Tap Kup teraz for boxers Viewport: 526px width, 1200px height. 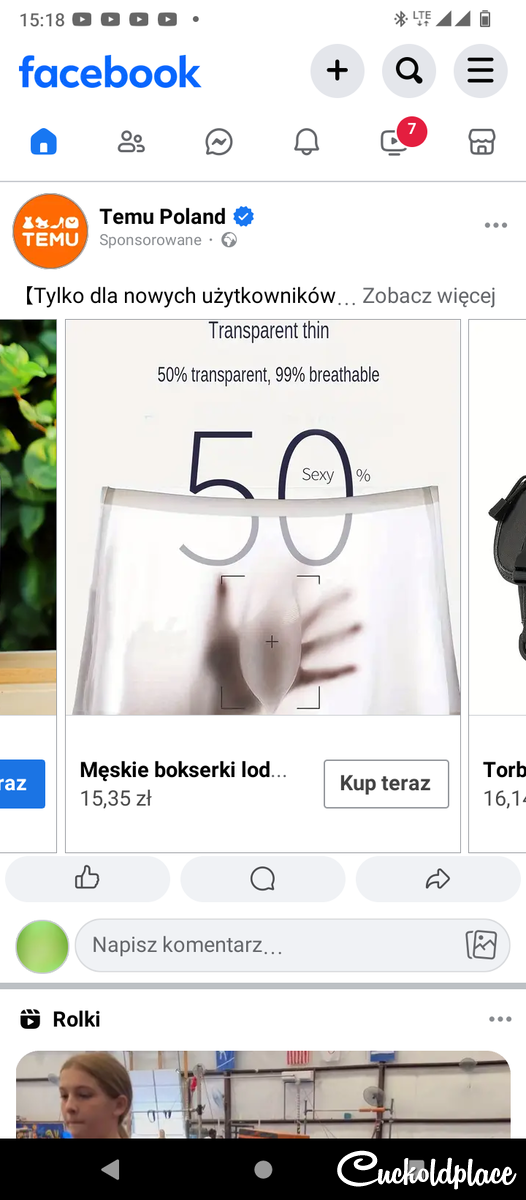tap(386, 784)
